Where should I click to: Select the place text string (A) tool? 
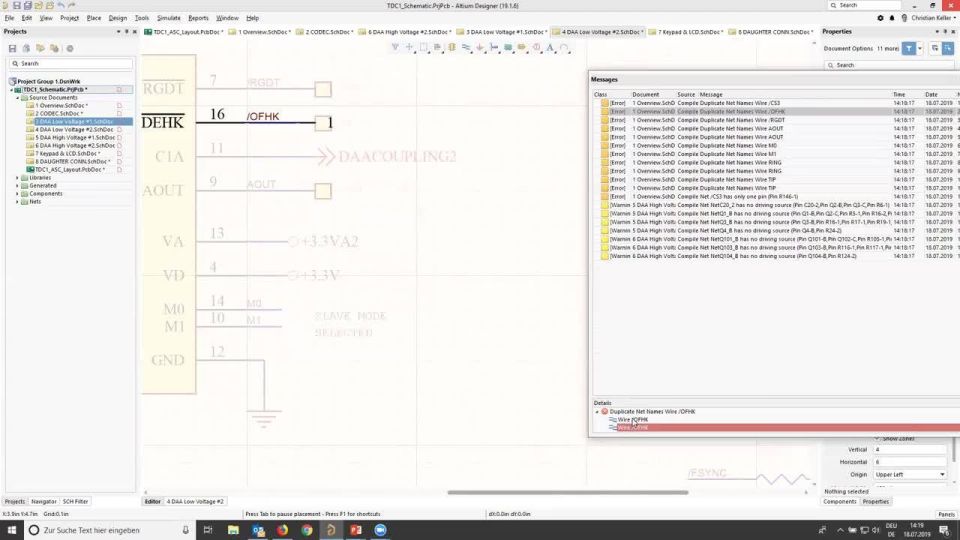tap(550, 47)
